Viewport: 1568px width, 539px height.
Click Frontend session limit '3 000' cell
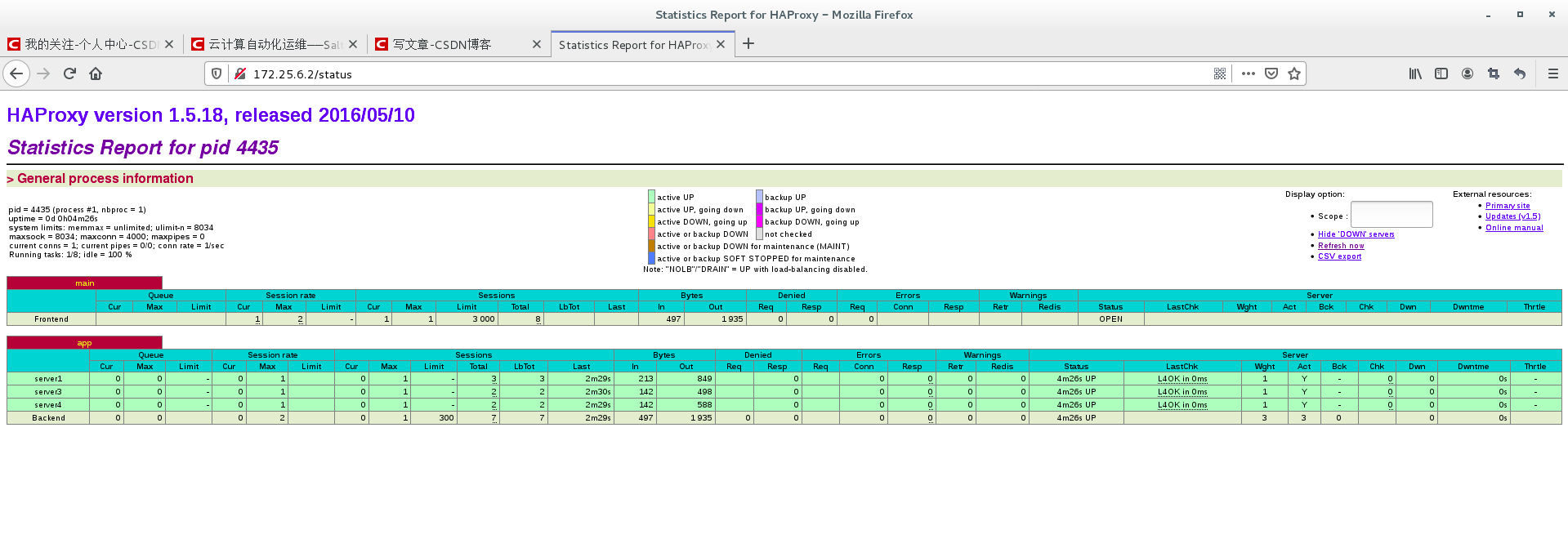467,319
